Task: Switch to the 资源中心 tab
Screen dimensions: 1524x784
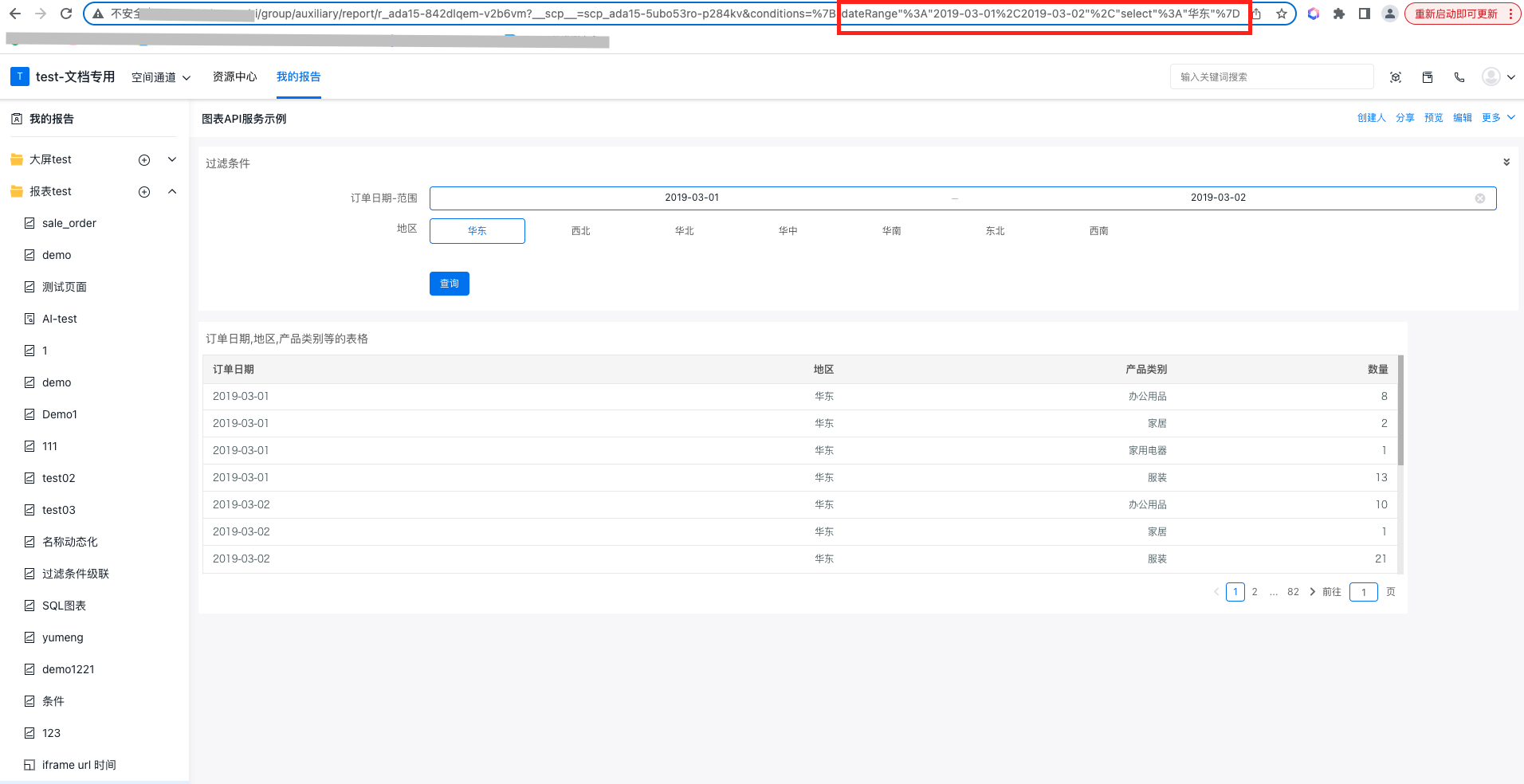Action: (x=234, y=76)
